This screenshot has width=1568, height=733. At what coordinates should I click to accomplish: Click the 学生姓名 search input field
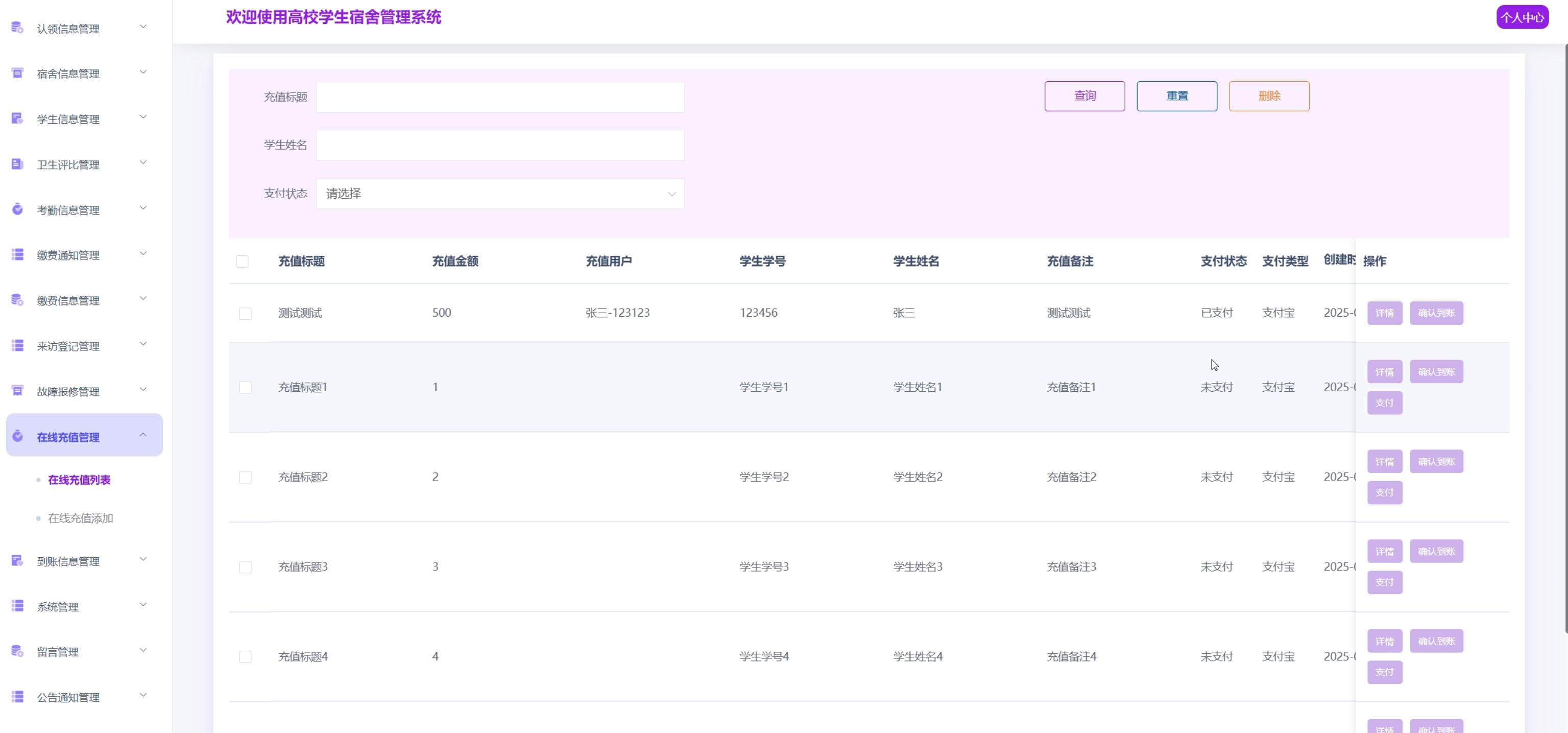point(500,145)
